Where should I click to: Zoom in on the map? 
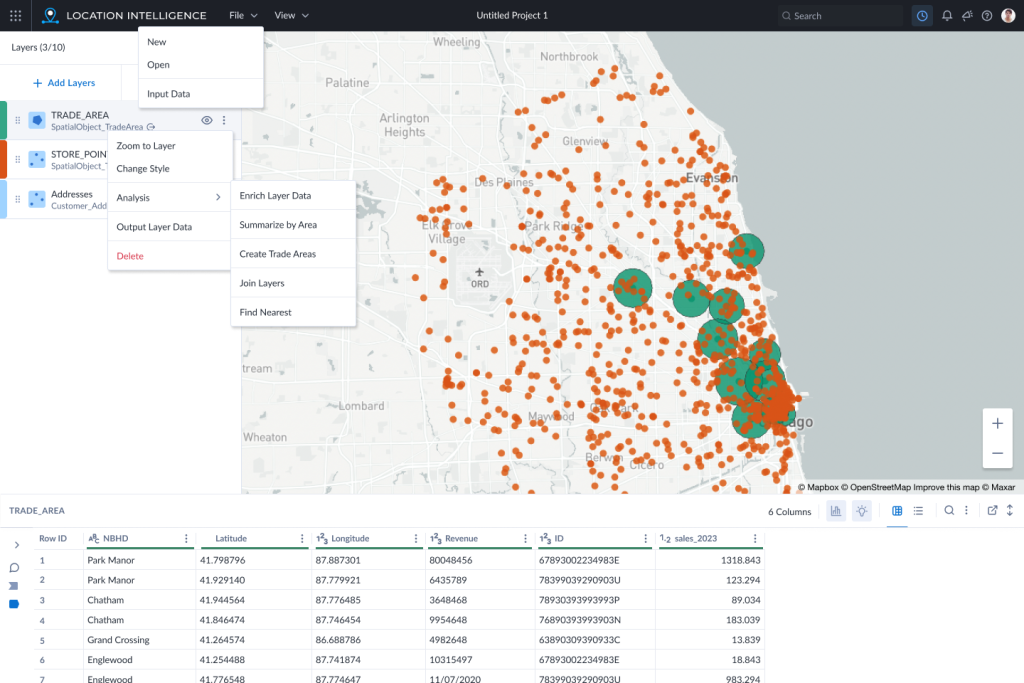coord(997,424)
